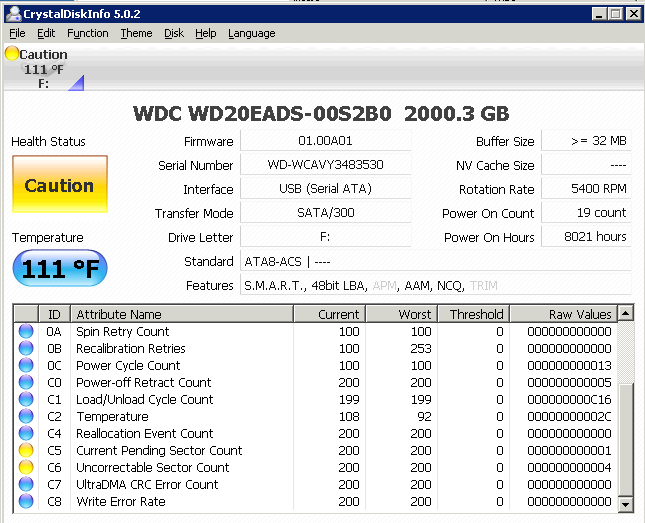Click the blue status dot for Load/Unload Cycle Count
The image size is (645, 523).
[26, 399]
